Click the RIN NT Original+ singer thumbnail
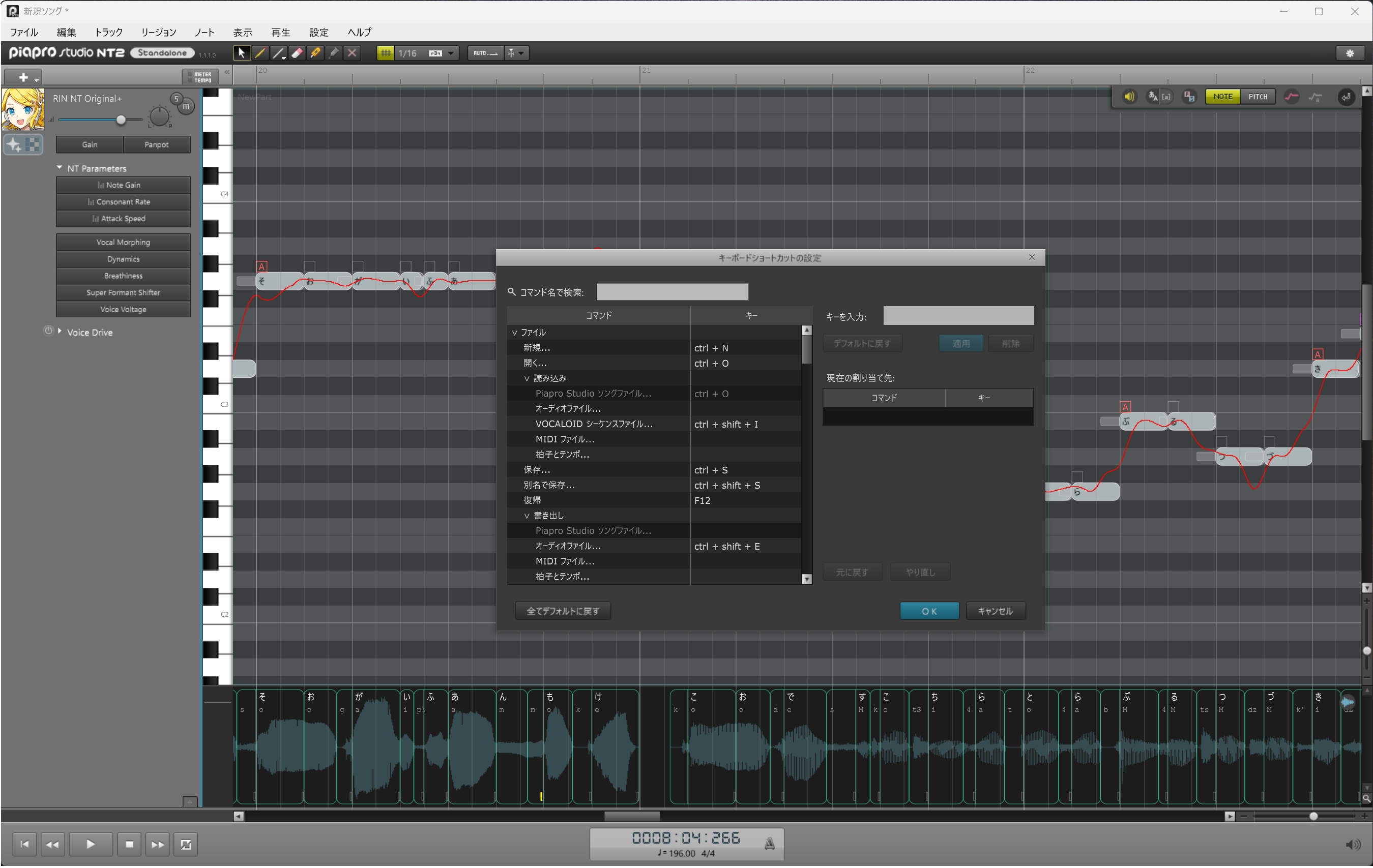The height and width of the screenshot is (868, 1373). [22, 109]
